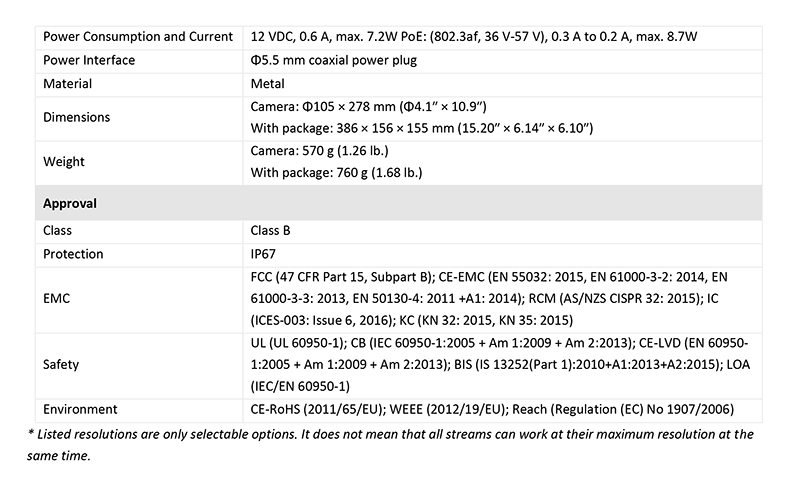Select the Class B value
This screenshot has width=800, height=480.
click(270, 231)
